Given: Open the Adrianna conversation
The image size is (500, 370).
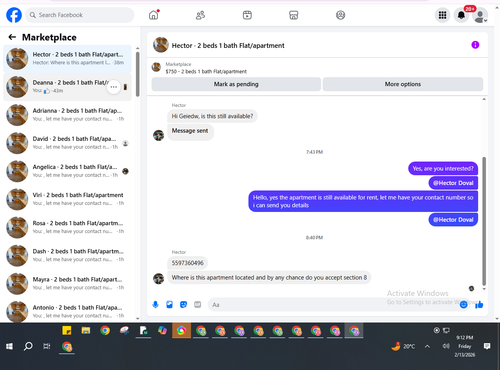Looking at the screenshot, I should click(x=67, y=115).
